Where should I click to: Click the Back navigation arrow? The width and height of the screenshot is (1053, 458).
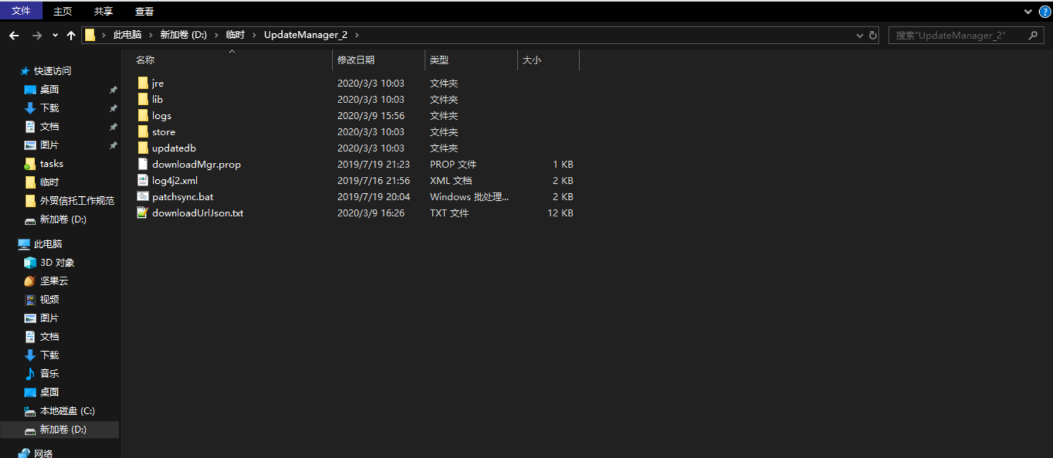coord(14,35)
